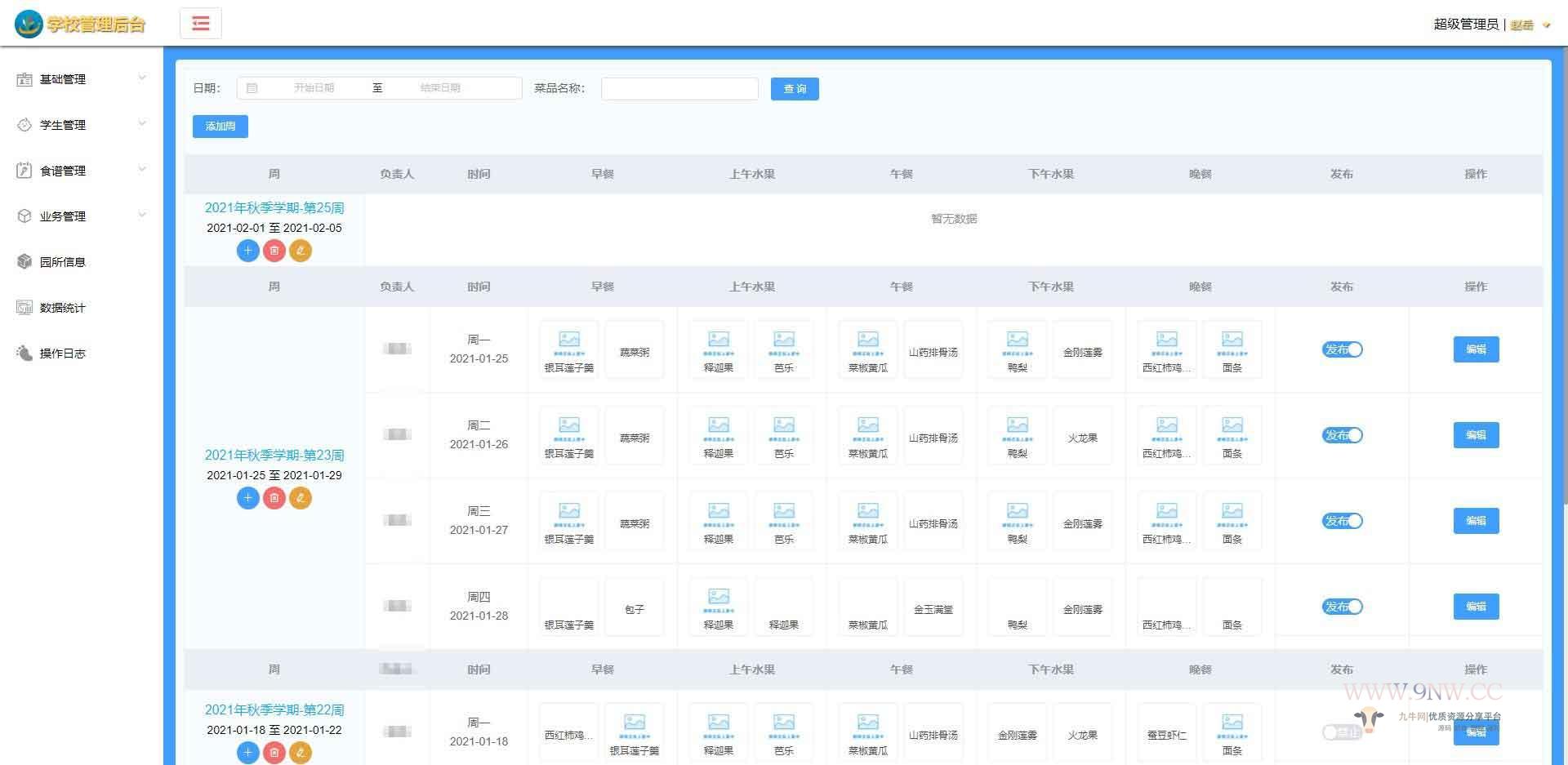Click the red hamburger menu toggle icon
Viewport: 1568px width, 765px height.
pos(201,24)
